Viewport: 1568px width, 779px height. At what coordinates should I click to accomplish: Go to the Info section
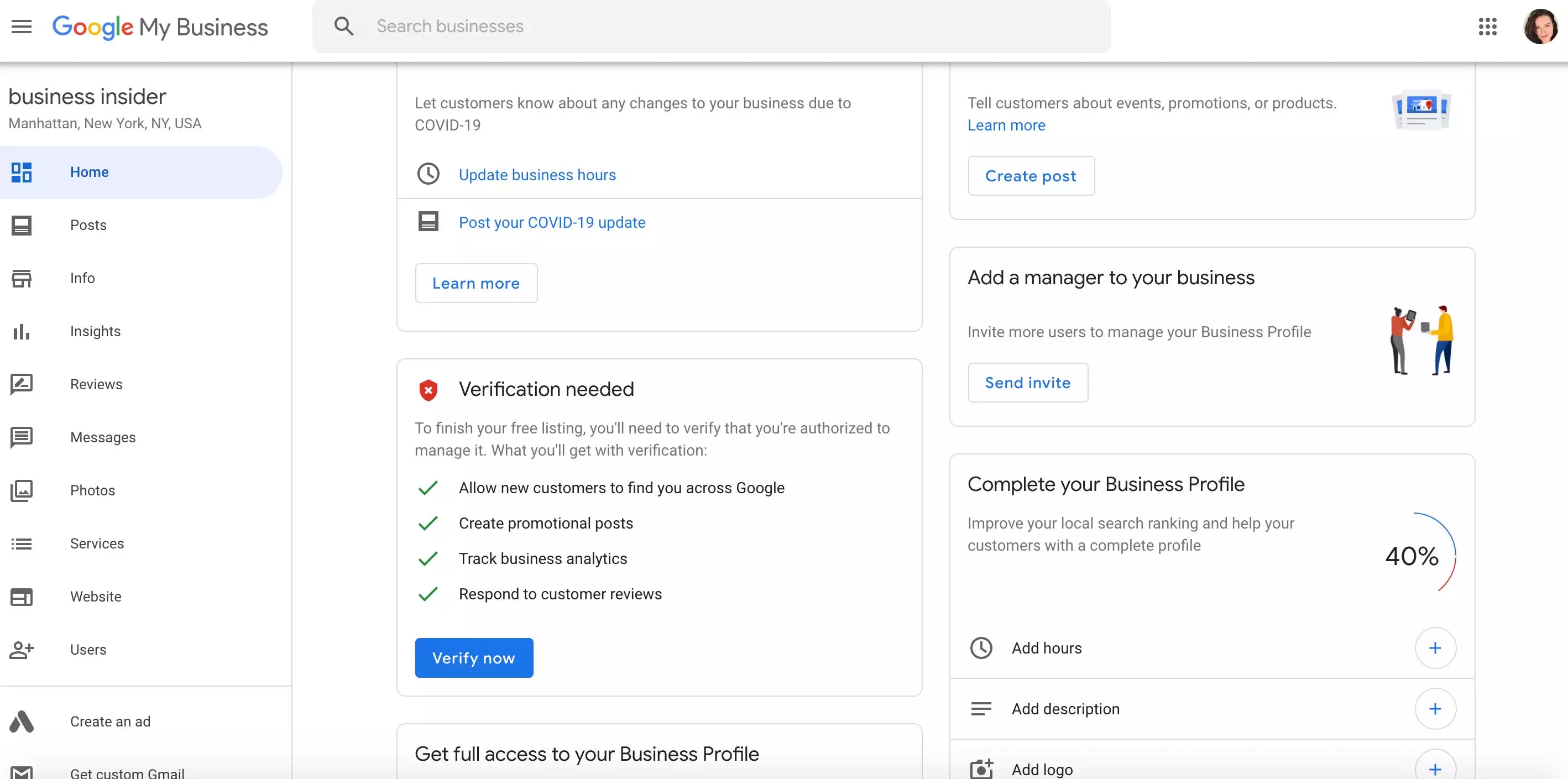(x=141, y=278)
